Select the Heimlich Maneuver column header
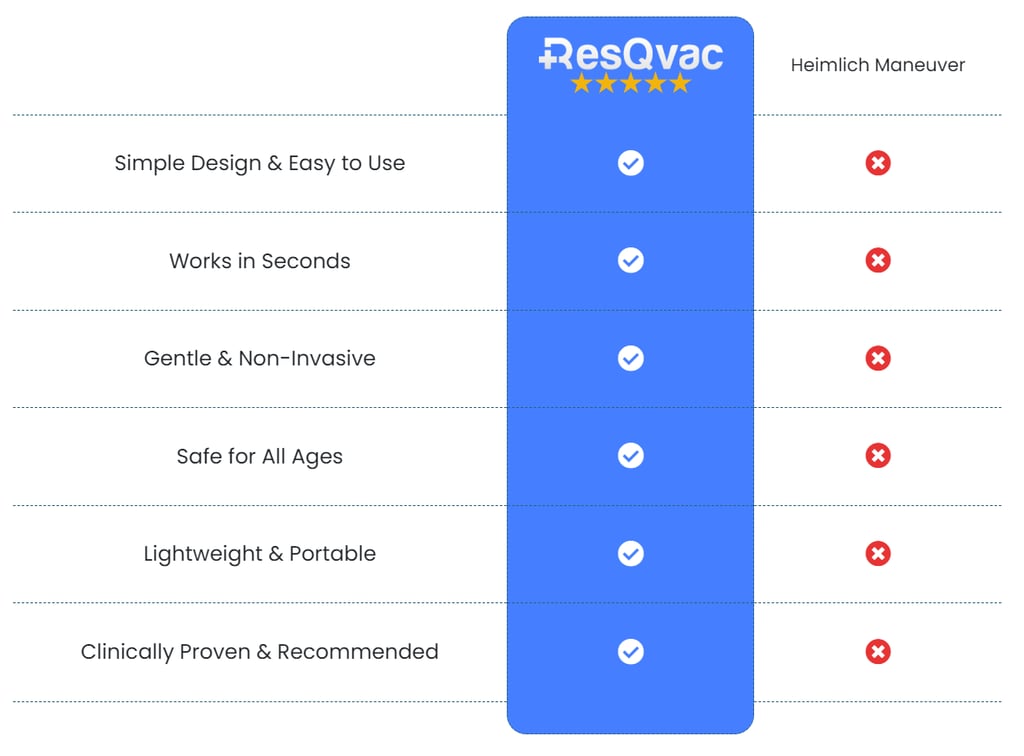This screenshot has width=1024, height=756. coord(878,65)
